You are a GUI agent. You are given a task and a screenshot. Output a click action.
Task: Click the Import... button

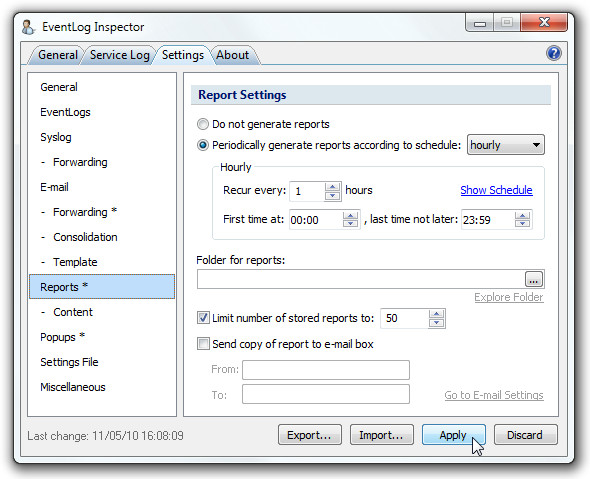click(x=382, y=435)
